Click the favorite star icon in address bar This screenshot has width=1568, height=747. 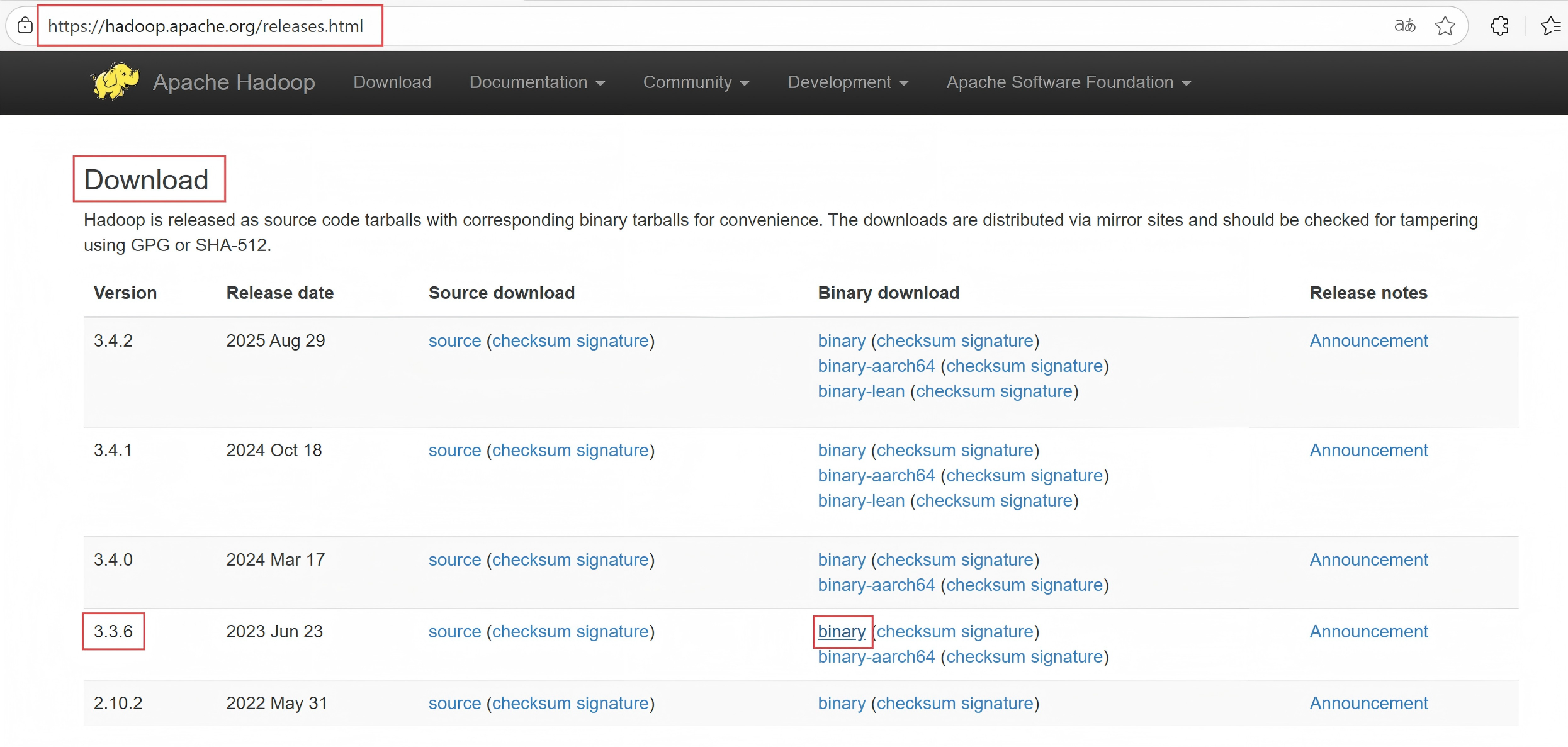(1445, 26)
